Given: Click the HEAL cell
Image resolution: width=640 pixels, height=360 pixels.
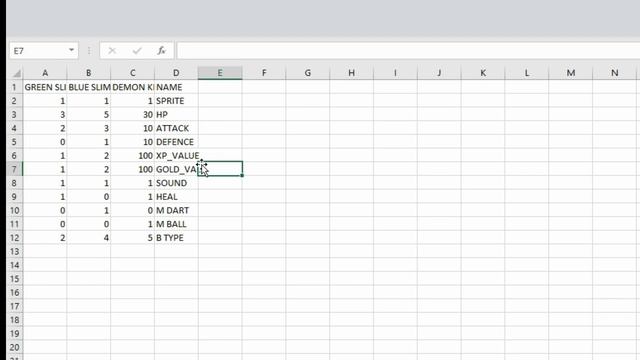Looking at the screenshot, I should pyautogui.click(x=176, y=196).
